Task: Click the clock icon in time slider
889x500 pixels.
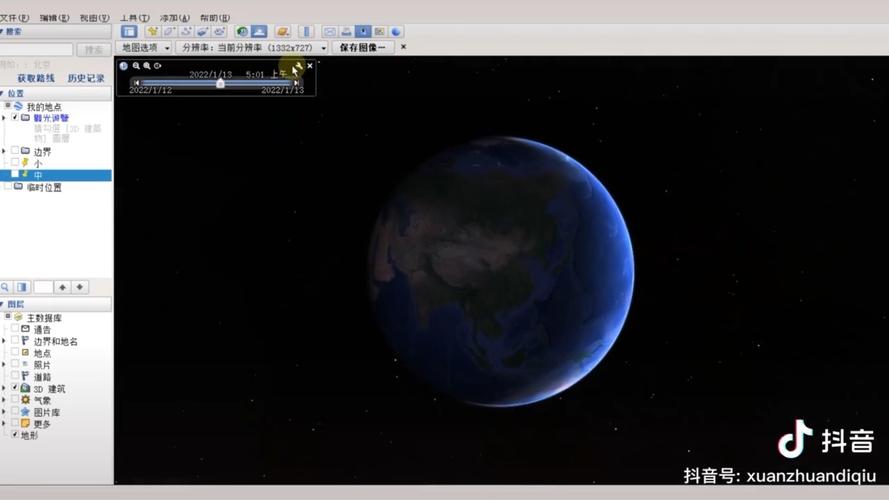Action: [124, 66]
